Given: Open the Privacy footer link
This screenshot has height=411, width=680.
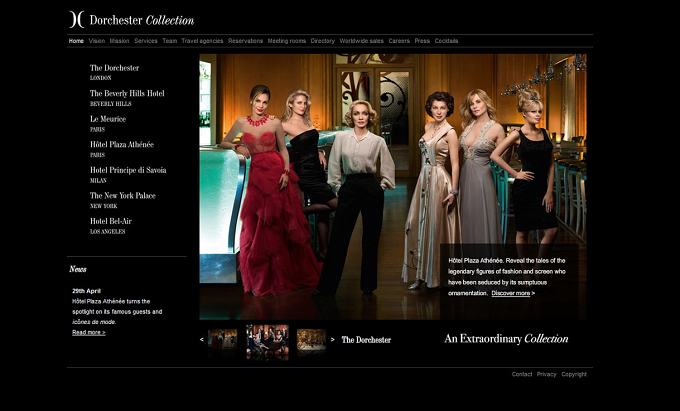Looking at the screenshot, I should point(546,374).
